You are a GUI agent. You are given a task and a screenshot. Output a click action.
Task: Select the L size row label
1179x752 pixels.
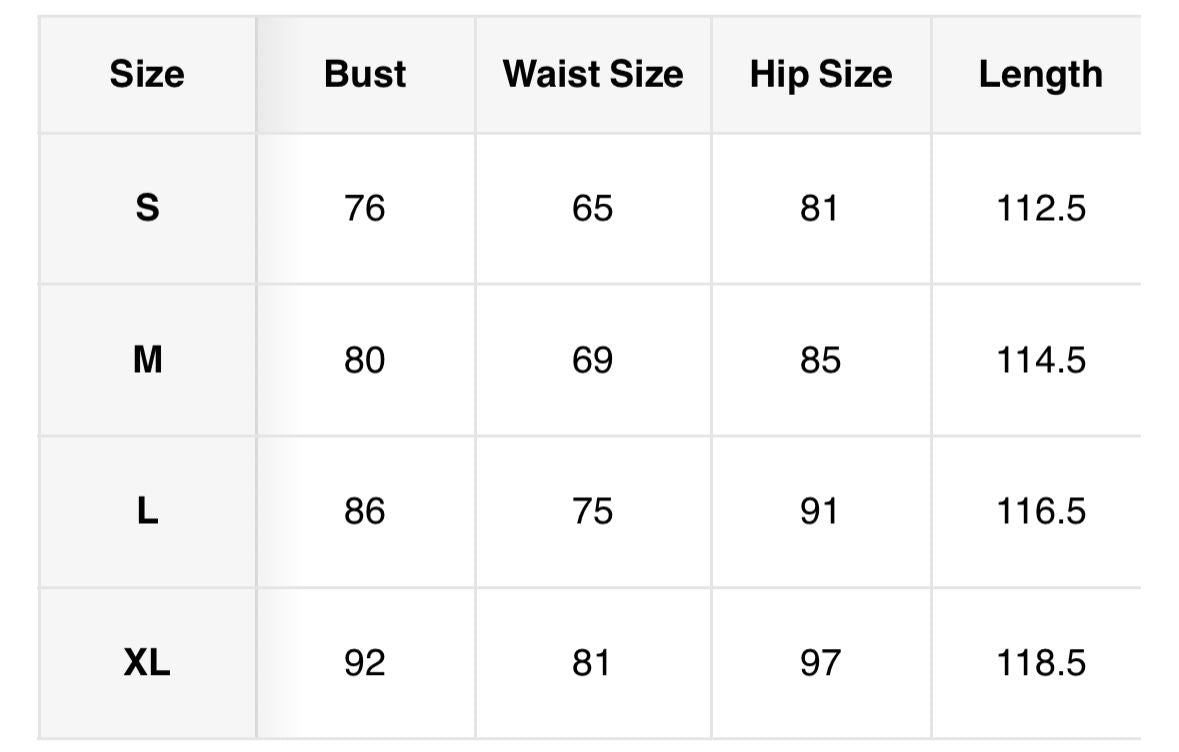(x=147, y=512)
